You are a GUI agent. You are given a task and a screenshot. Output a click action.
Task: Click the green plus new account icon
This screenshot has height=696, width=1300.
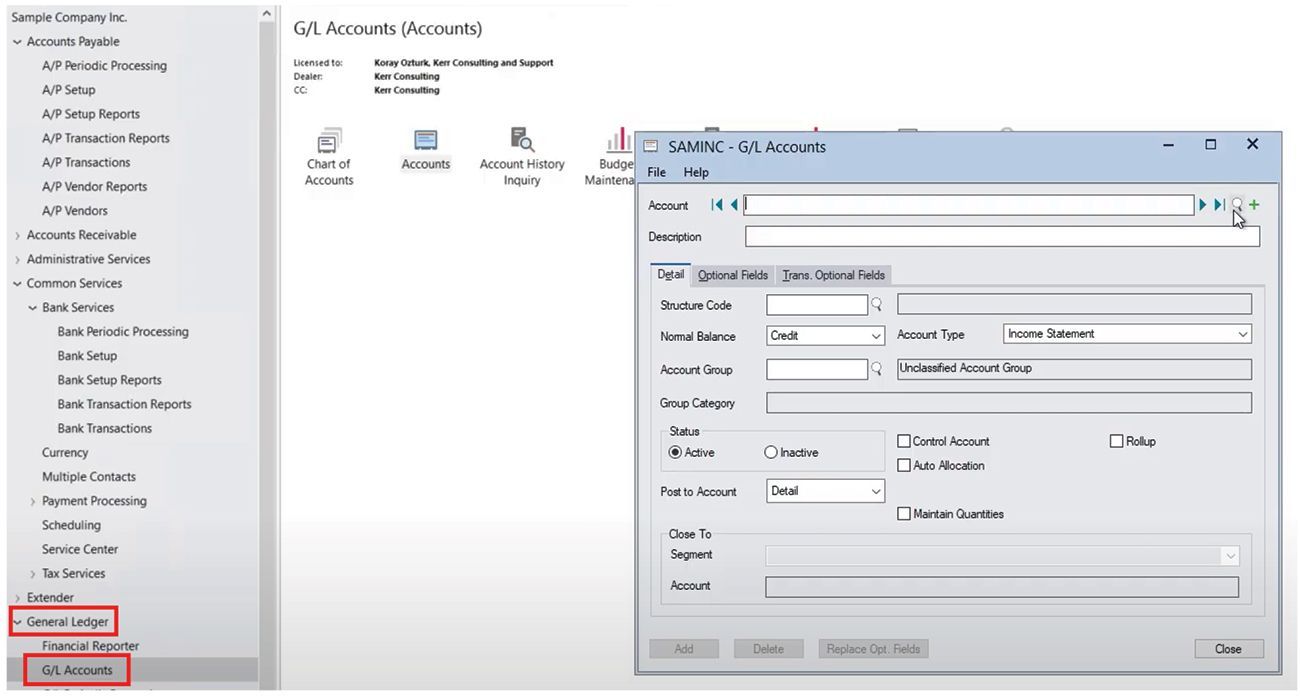coord(1254,205)
